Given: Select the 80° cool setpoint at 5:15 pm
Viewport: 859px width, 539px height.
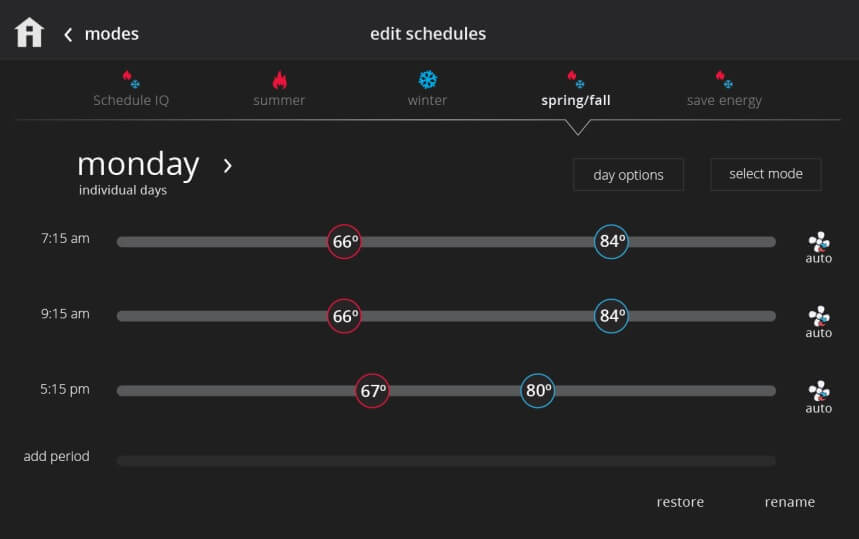Looking at the screenshot, I should coord(537,391).
